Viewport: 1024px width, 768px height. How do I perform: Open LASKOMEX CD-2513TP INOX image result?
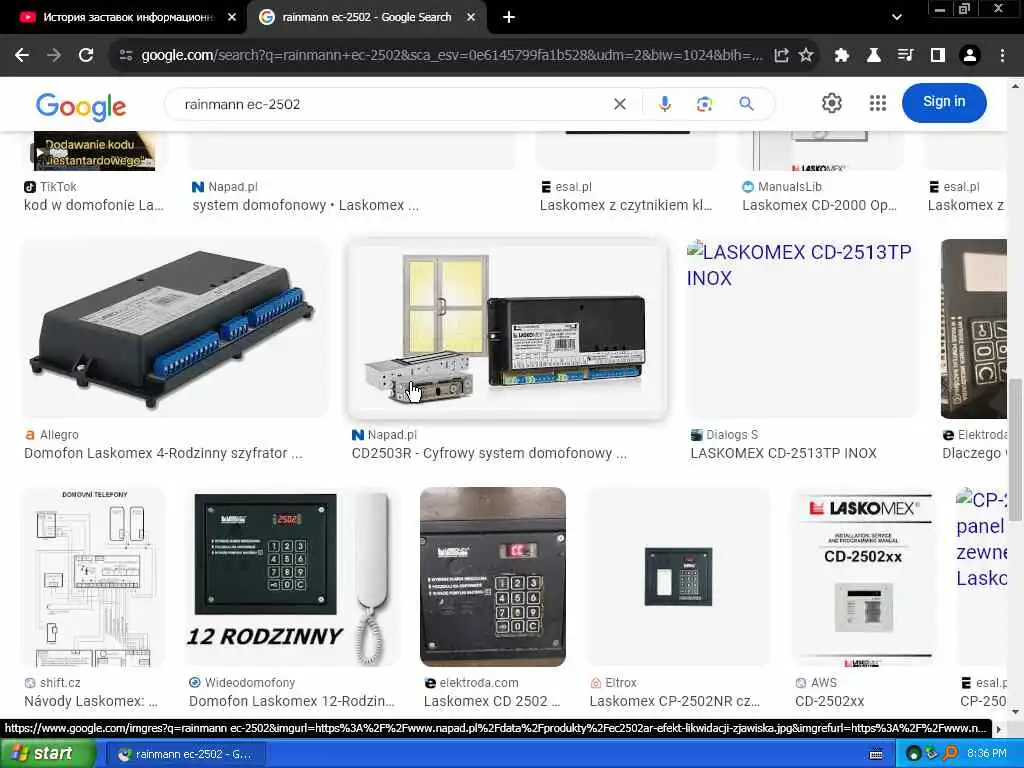pos(803,328)
